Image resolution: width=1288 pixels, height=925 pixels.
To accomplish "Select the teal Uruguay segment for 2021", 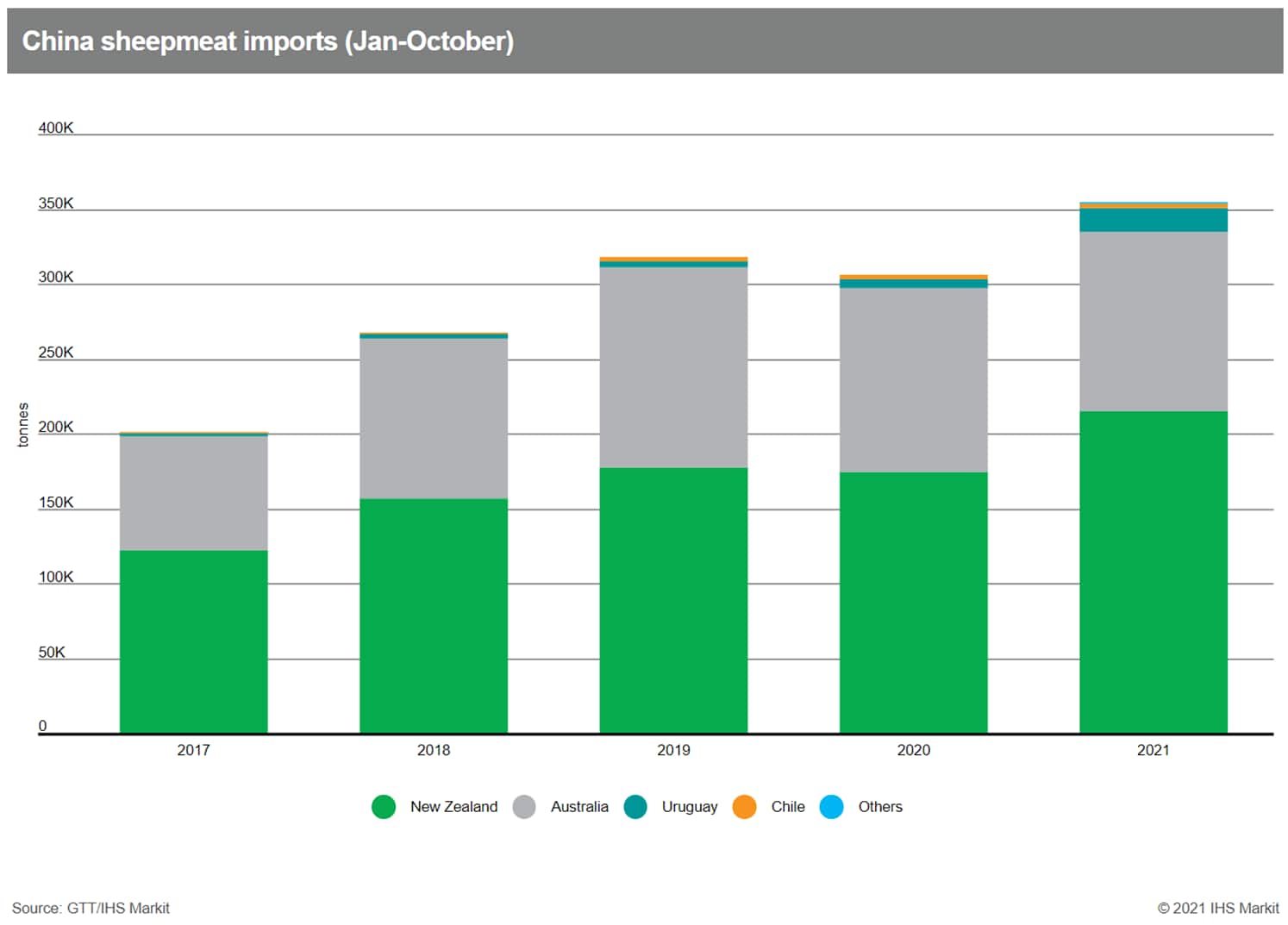I will (x=1153, y=221).
